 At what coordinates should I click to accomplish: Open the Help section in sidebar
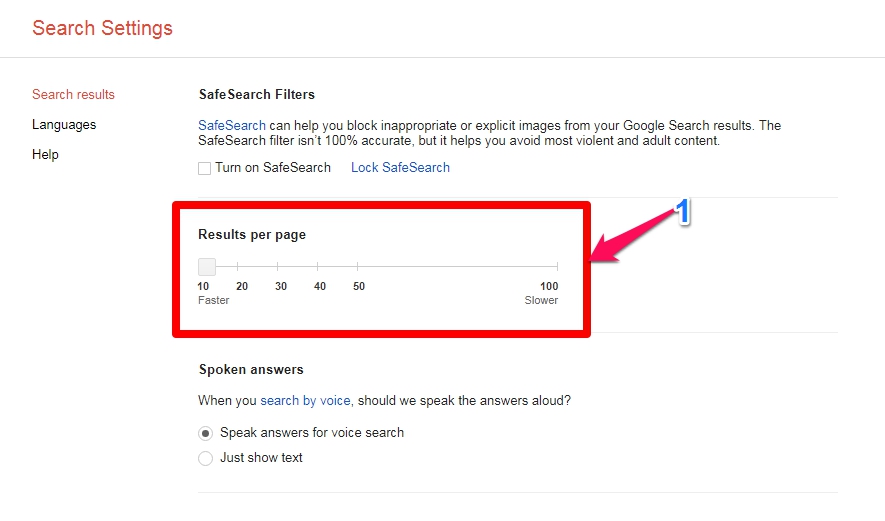[x=45, y=155]
